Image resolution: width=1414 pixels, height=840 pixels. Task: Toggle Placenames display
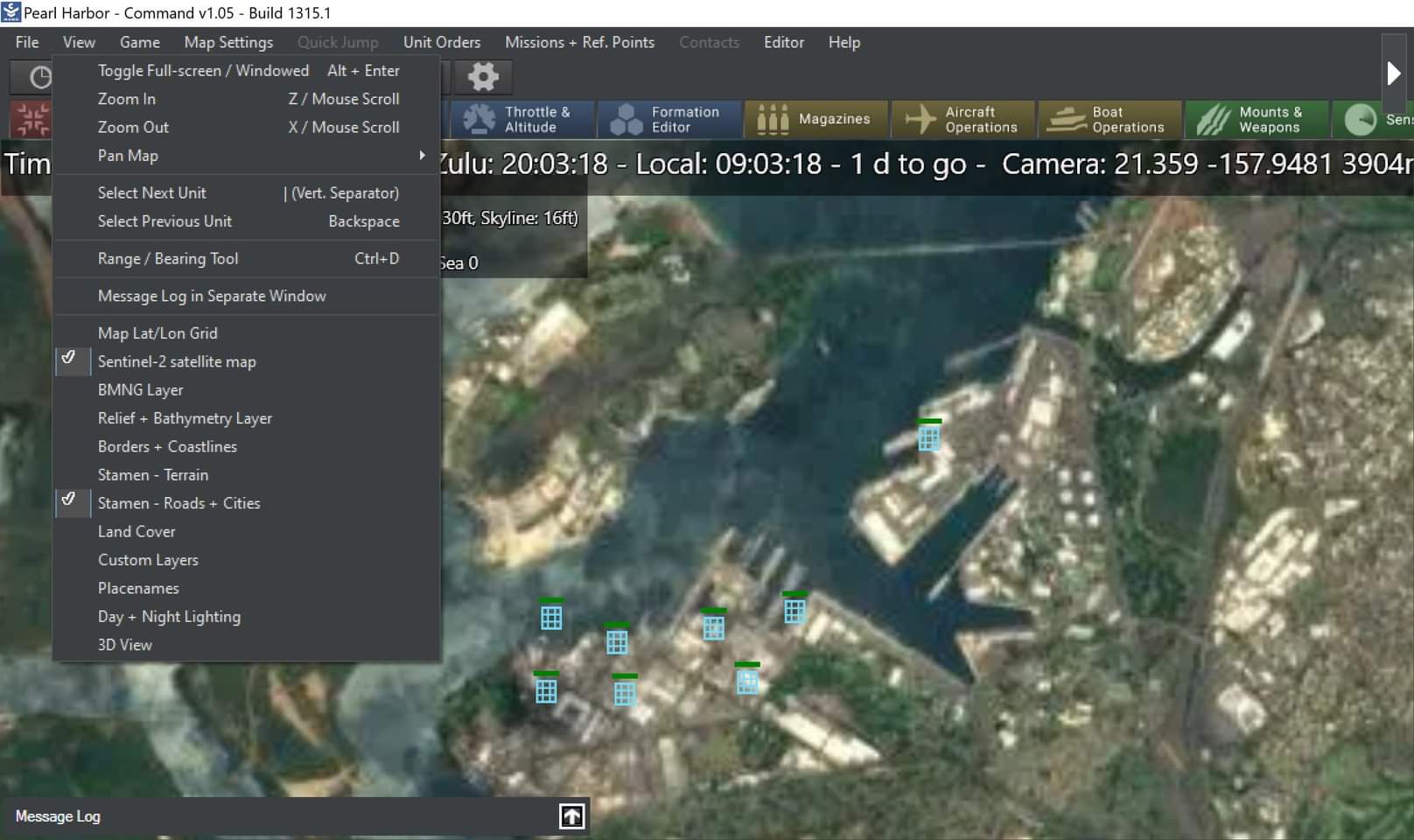246,588
